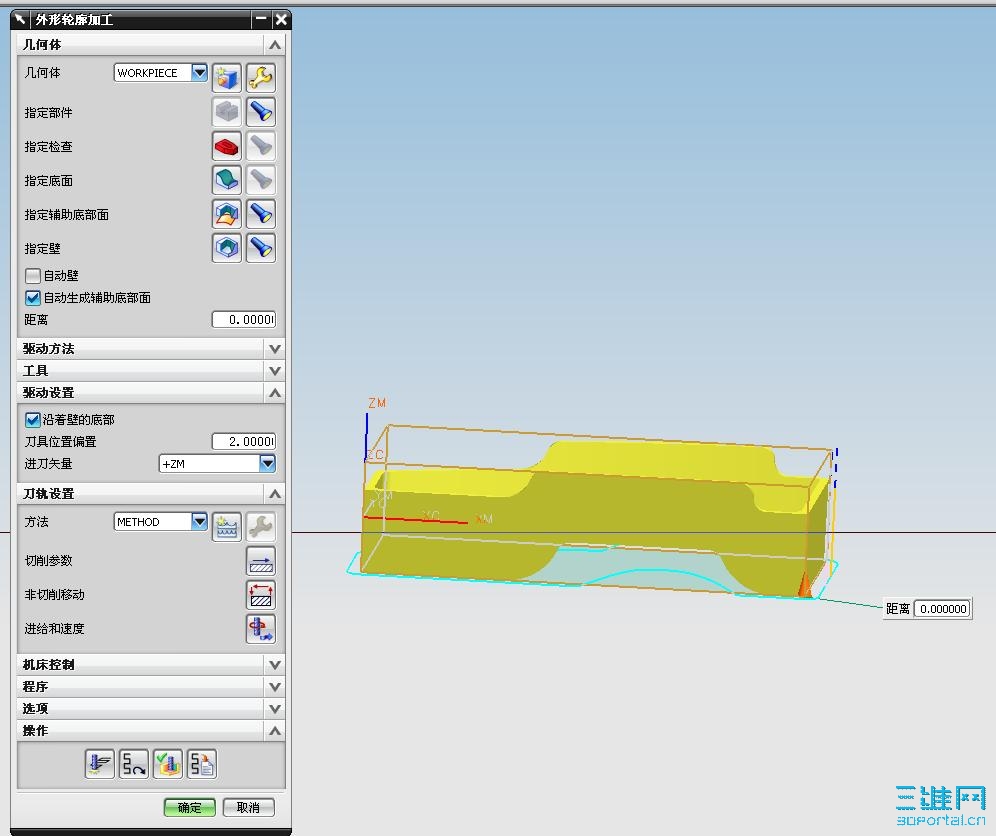Image resolution: width=996 pixels, height=836 pixels.
Task: Open the METHOD dropdown list
Action: point(199,522)
